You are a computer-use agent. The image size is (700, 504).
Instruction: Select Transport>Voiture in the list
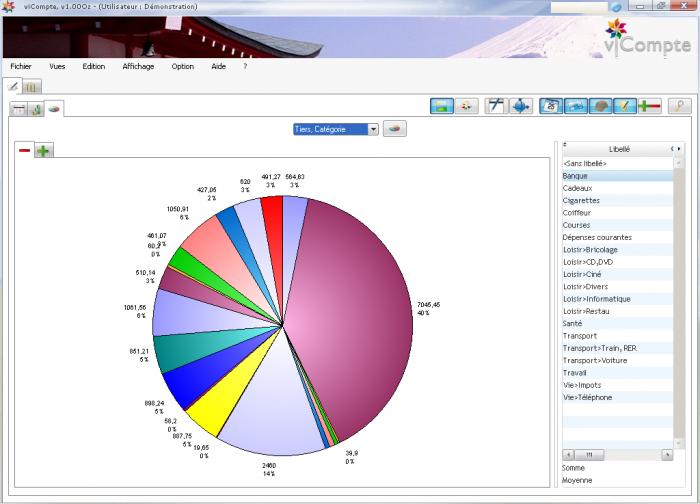(594, 360)
